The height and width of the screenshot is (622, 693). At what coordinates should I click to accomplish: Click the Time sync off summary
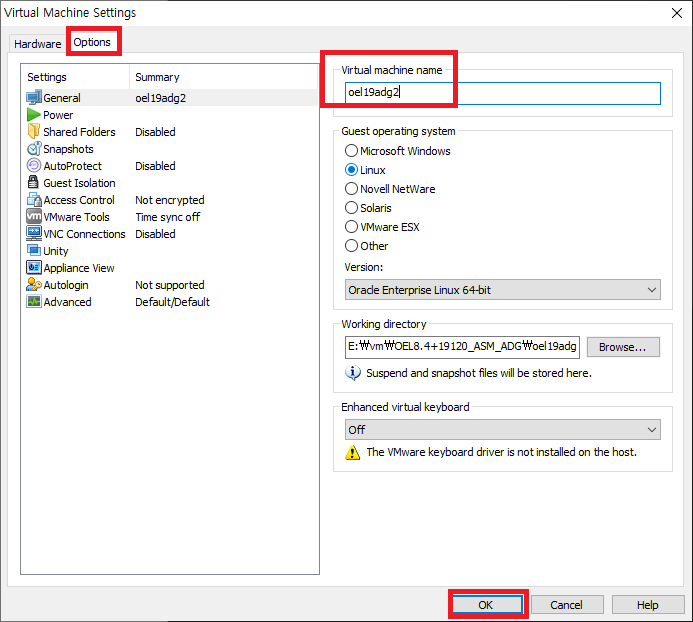point(168,217)
